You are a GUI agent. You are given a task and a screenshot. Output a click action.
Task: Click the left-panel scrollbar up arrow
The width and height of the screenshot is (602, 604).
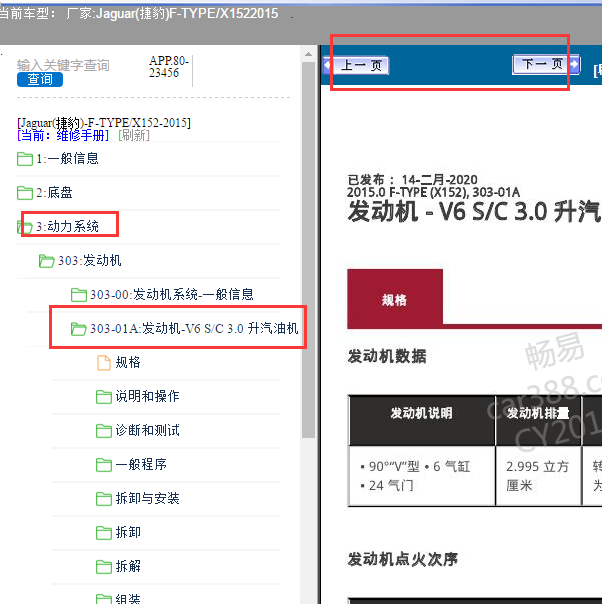[x=308, y=54]
